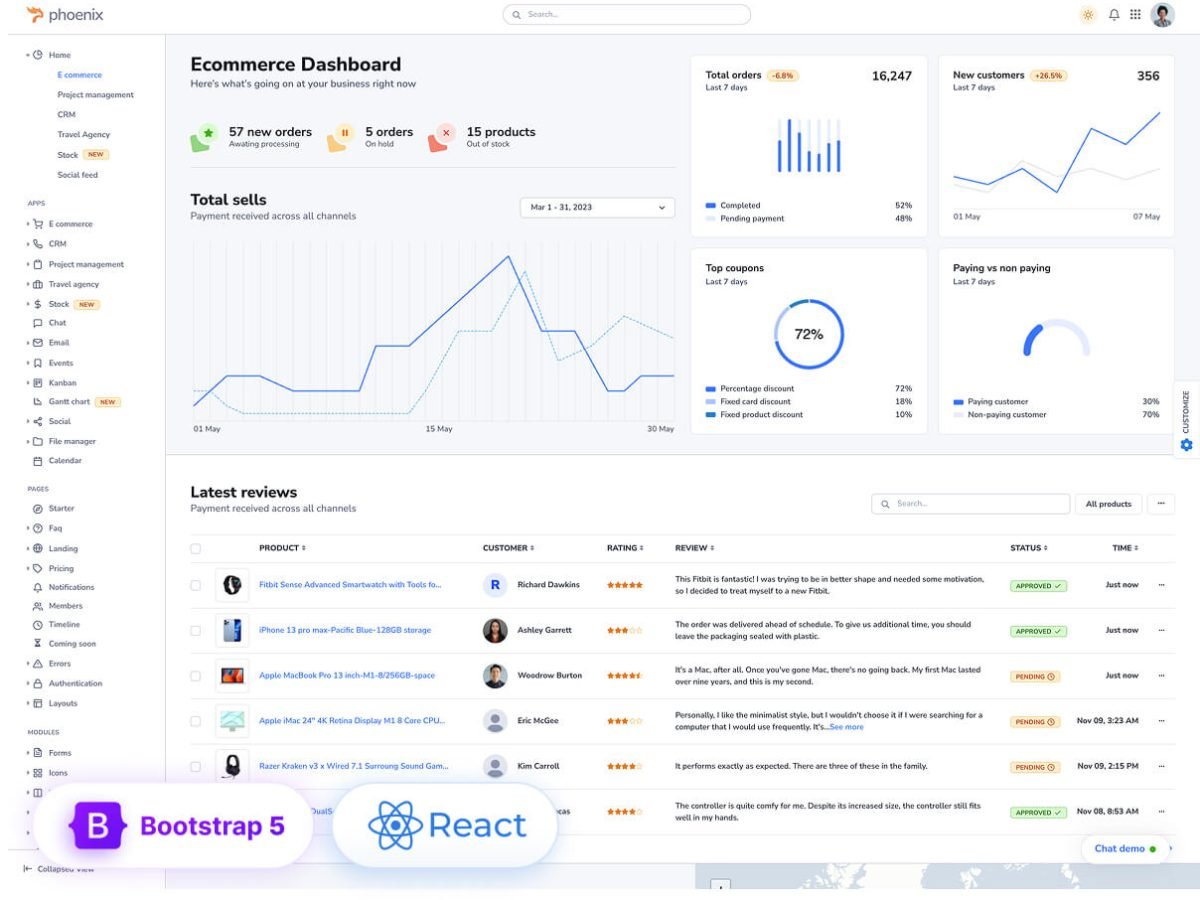This screenshot has width=1200, height=900.
Task: Open the Chat icon in sidebar
Action: 38,323
